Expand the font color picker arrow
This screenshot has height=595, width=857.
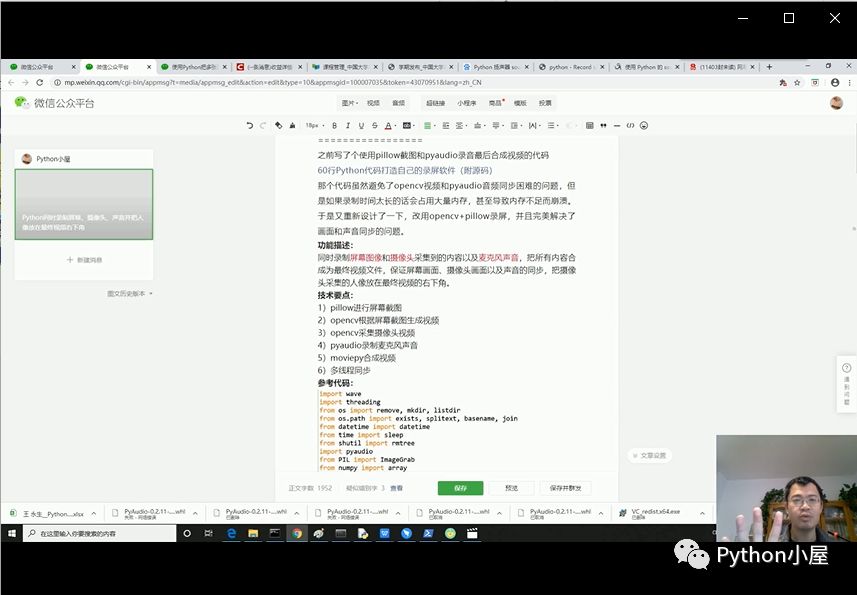click(x=395, y=126)
